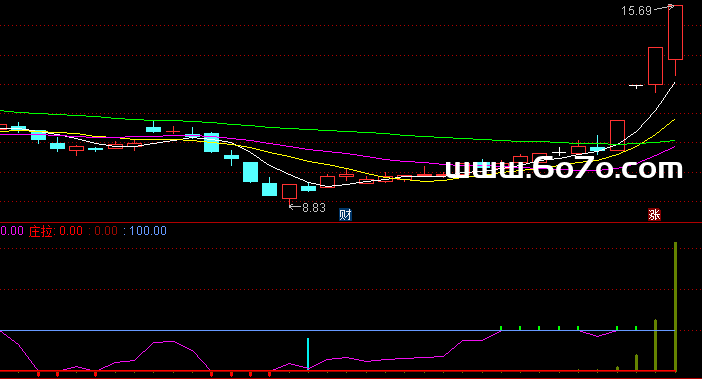Click the magenta indicator curve's left hump
Viewport: 702px width, 379px height.
[x=163, y=342]
